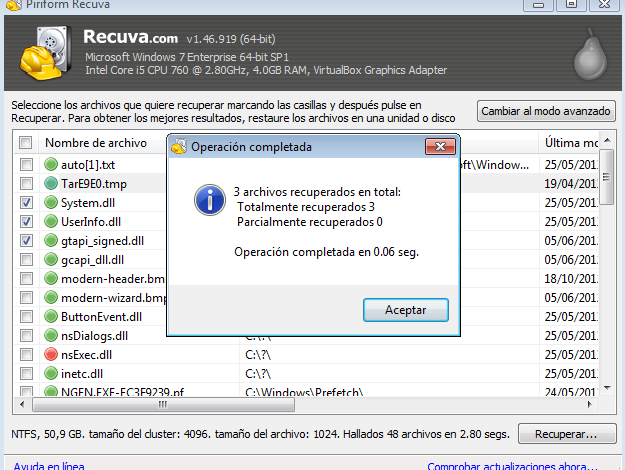Check the nsExec.dll checkbox
625x470 pixels.
pos(26,354)
